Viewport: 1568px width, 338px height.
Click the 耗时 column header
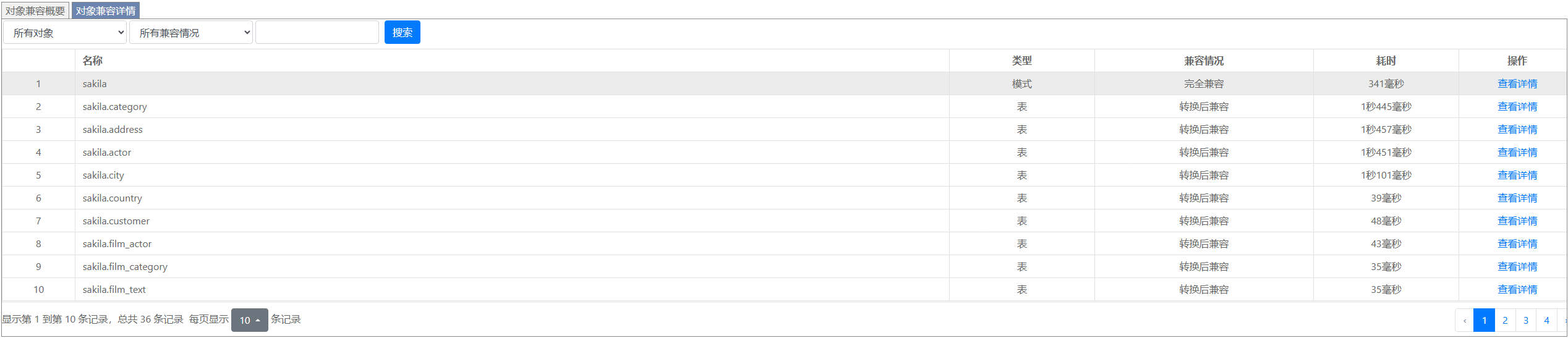tap(1386, 61)
